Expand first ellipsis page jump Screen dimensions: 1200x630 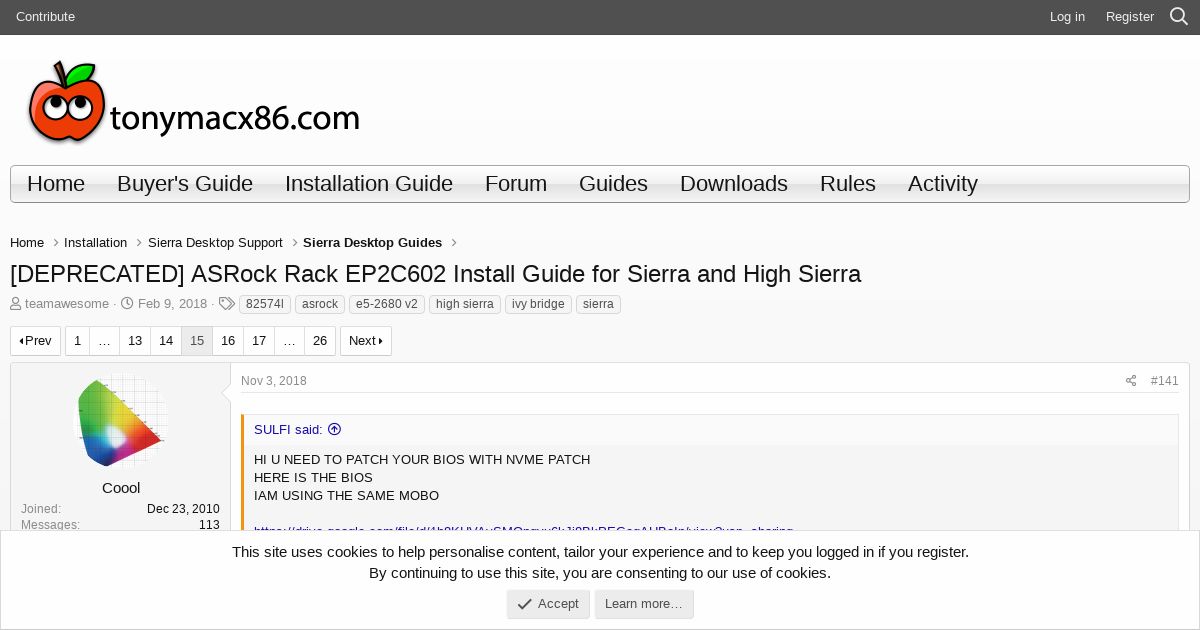(x=104, y=341)
